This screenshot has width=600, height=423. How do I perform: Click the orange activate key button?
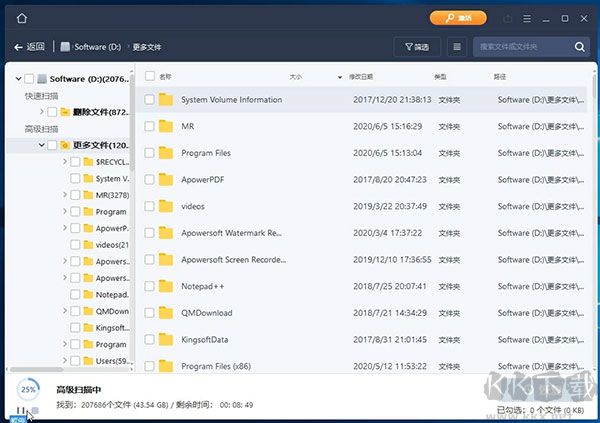point(458,18)
